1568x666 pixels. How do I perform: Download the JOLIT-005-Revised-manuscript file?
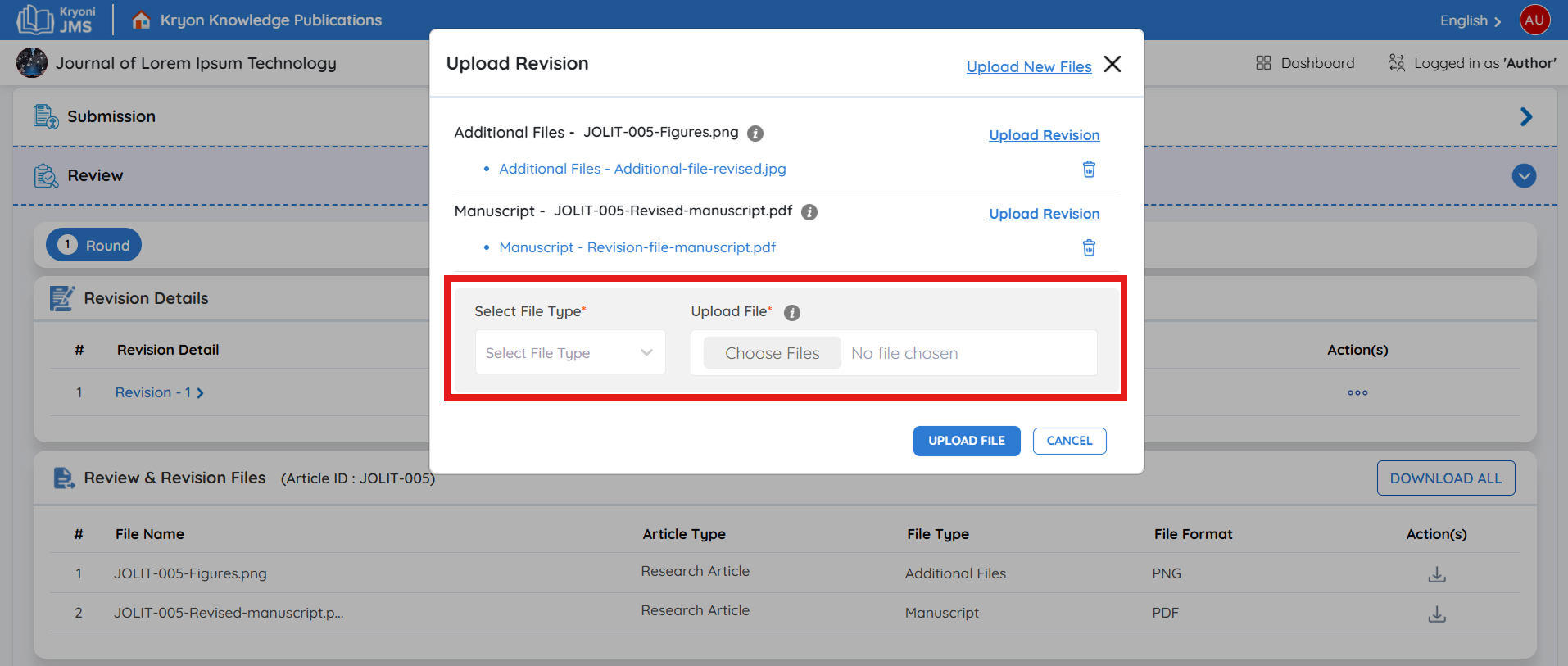pyautogui.click(x=1436, y=614)
